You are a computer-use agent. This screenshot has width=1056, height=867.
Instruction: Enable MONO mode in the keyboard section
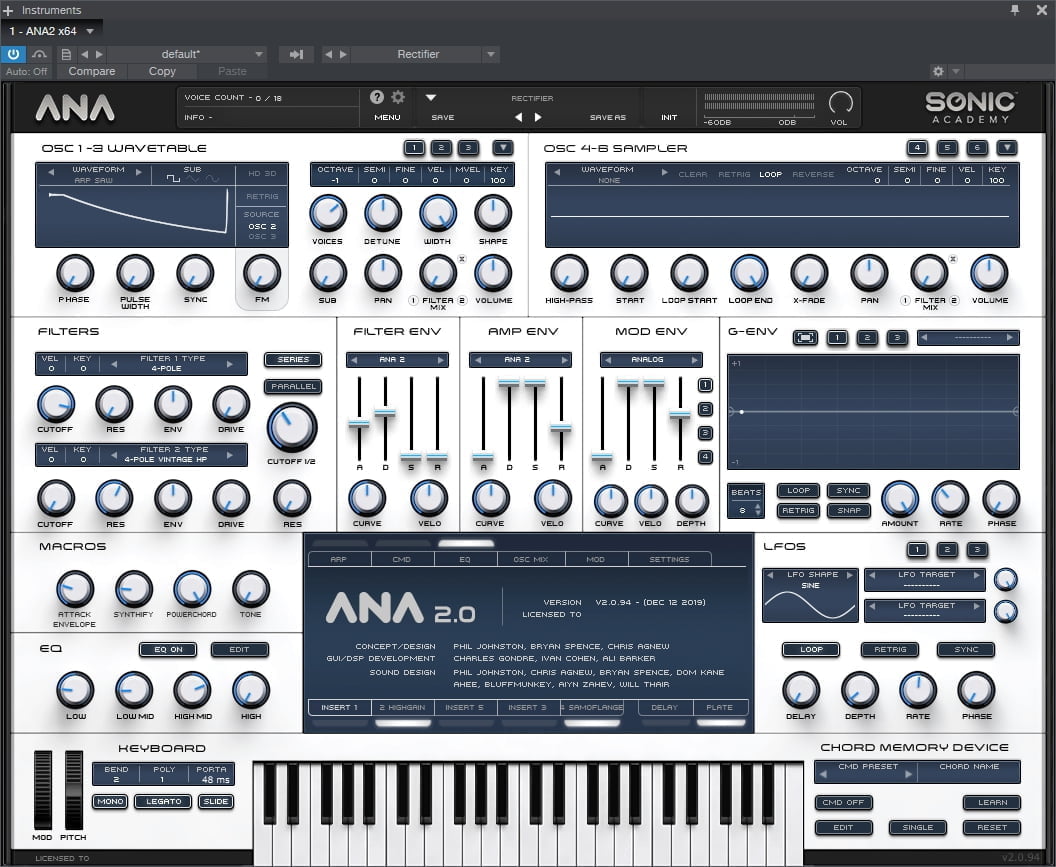coord(110,801)
